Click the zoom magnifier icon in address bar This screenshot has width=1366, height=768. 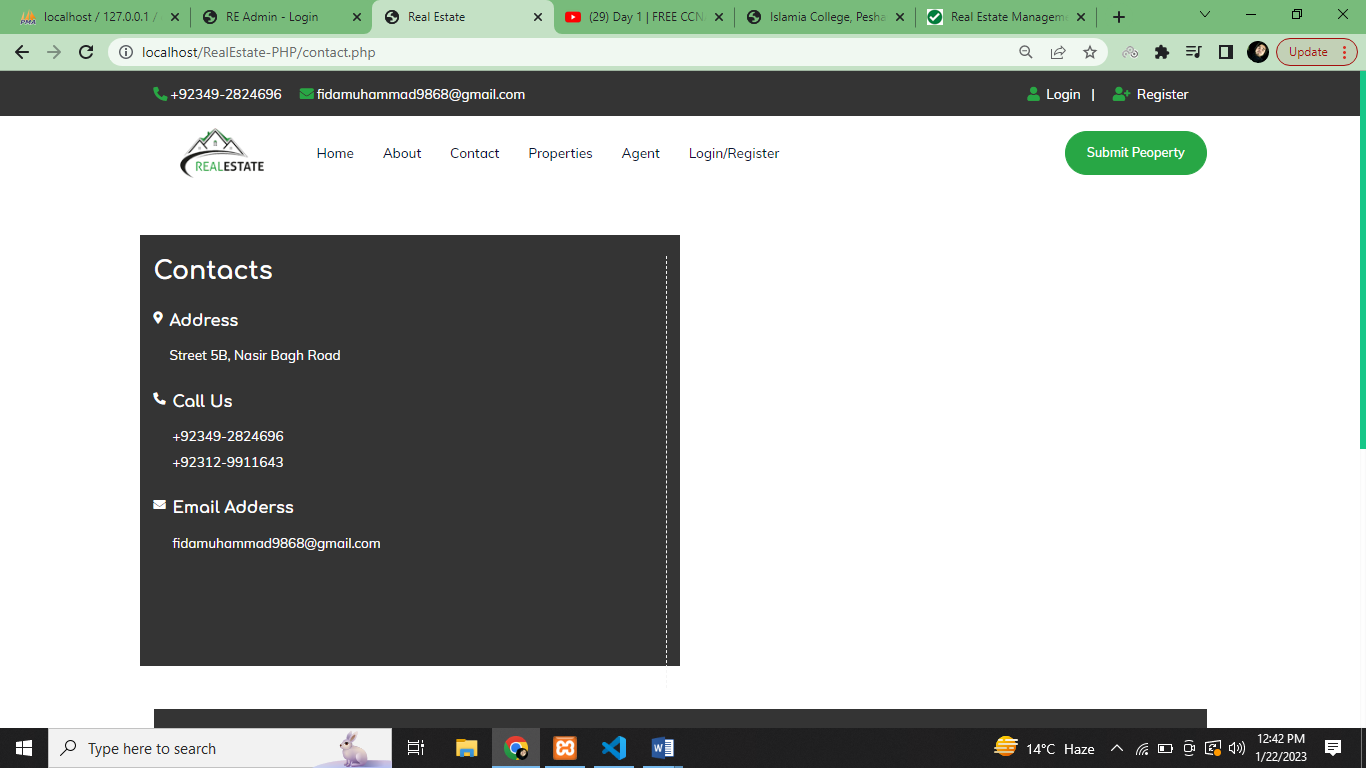click(1026, 52)
